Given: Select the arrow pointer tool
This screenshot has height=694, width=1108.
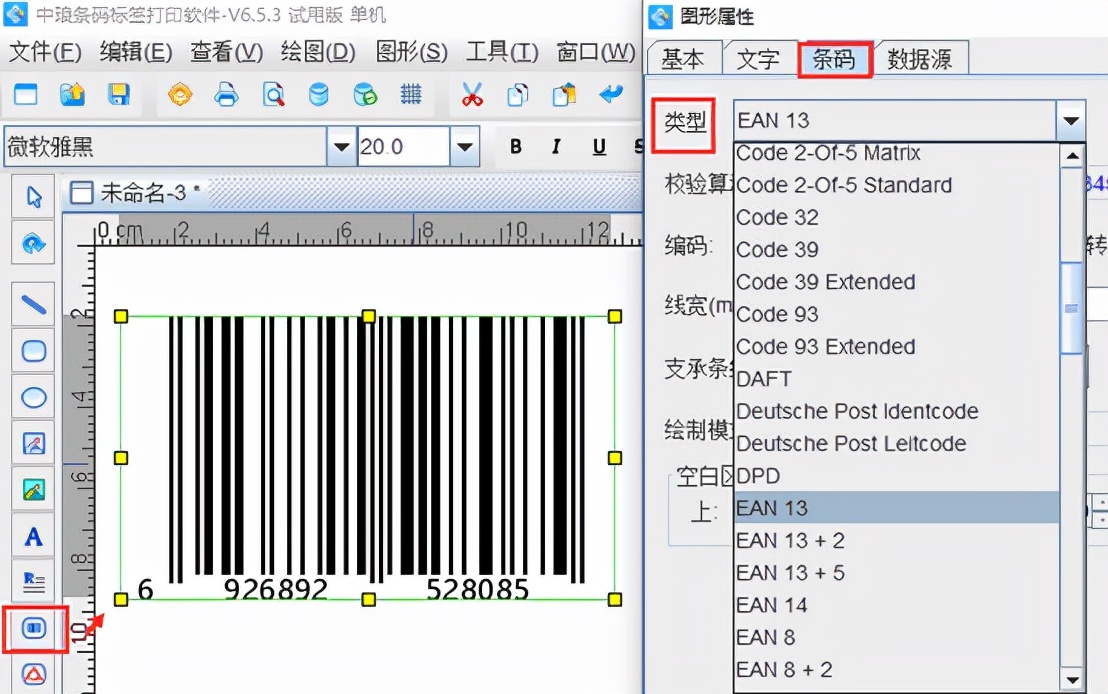Looking at the screenshot, I should (33, 196).
